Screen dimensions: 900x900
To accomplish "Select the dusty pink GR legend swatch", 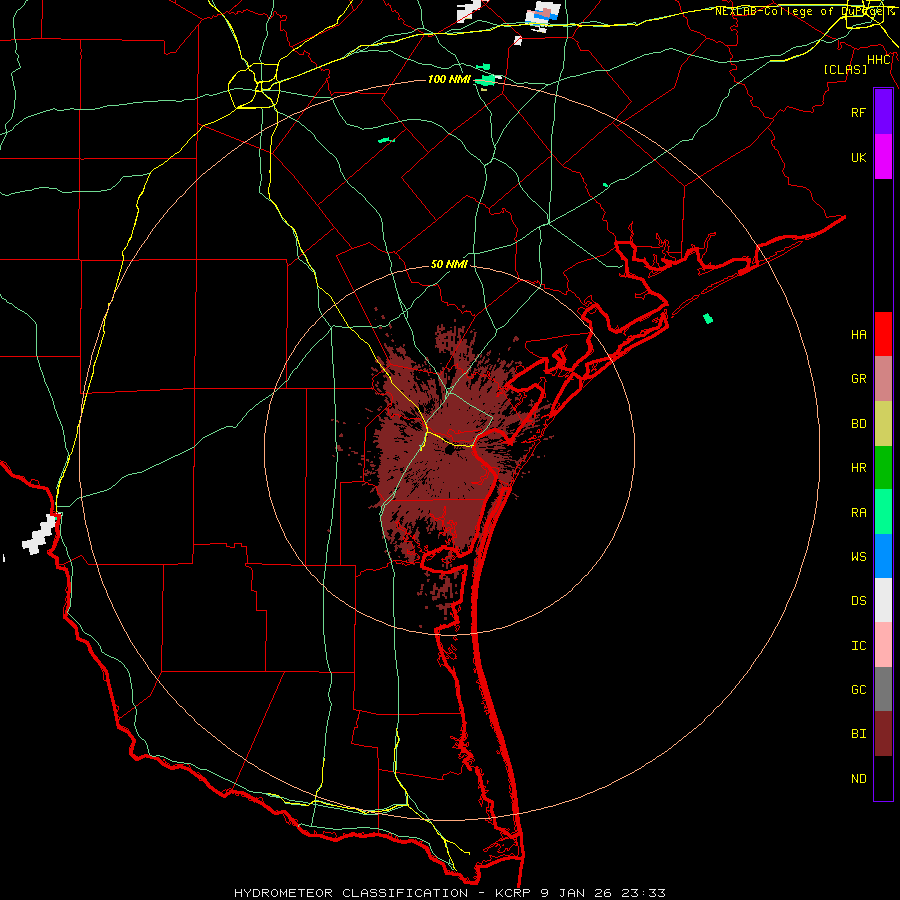I will coord(883,378).
